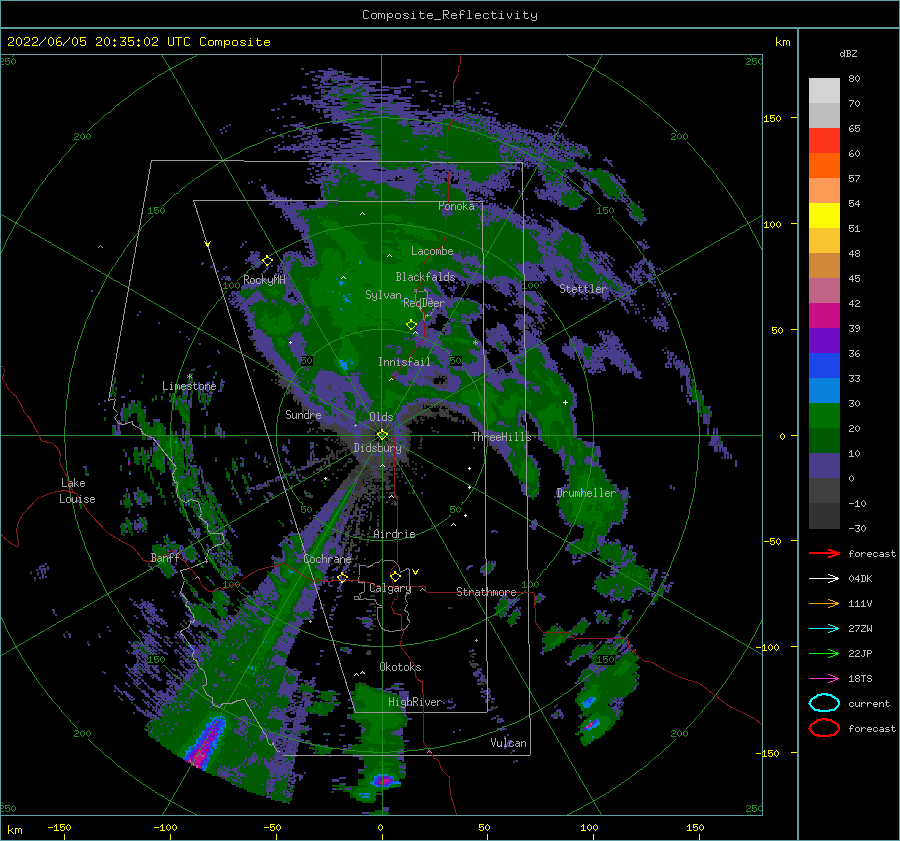900x841 pixels.
Task: Click the blue 36 dBZ legend swatch
Action: tap(824, 365)
